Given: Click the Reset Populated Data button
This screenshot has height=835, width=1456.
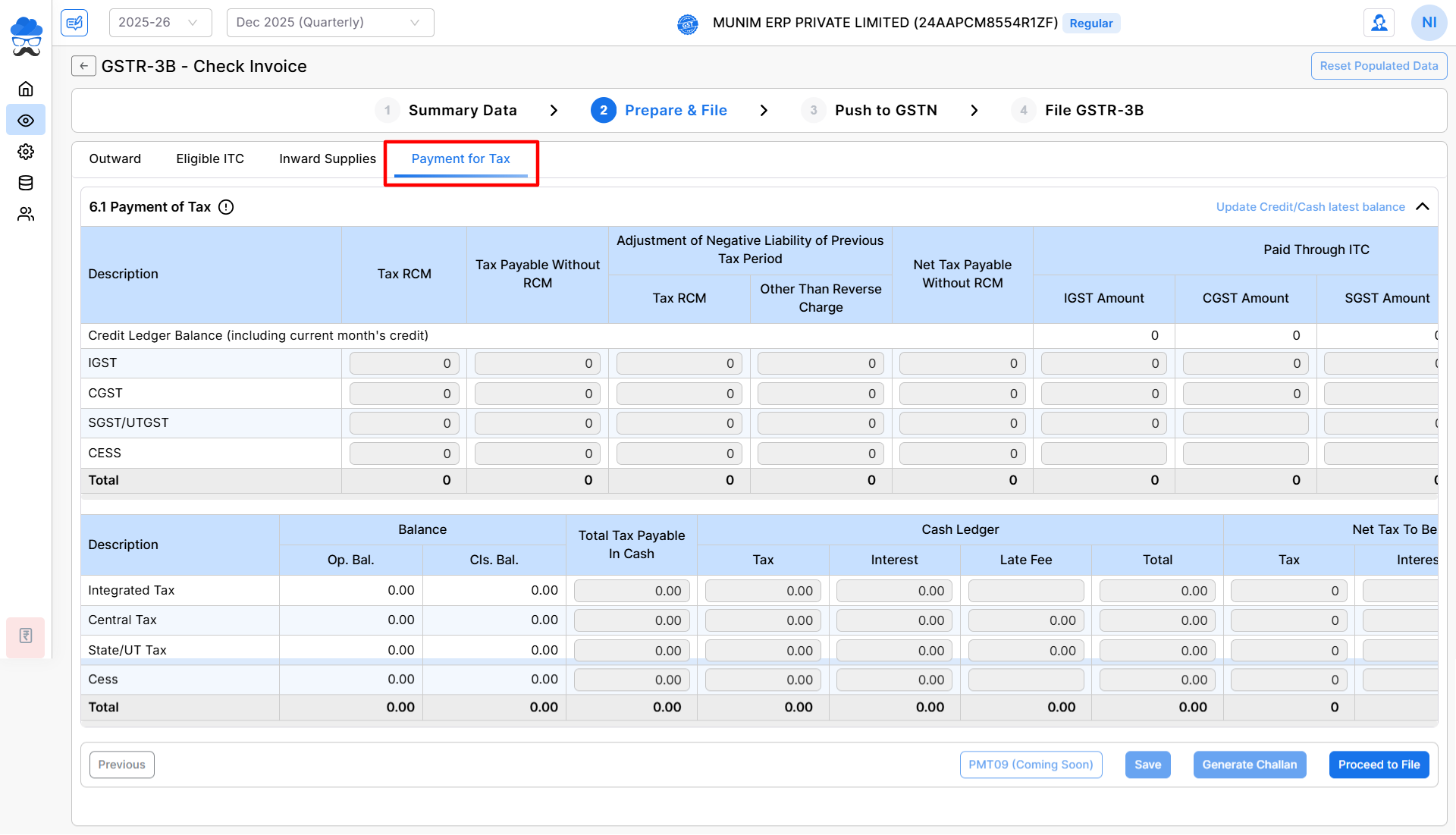Looking at the screenshot, I should coord(1378,66).
